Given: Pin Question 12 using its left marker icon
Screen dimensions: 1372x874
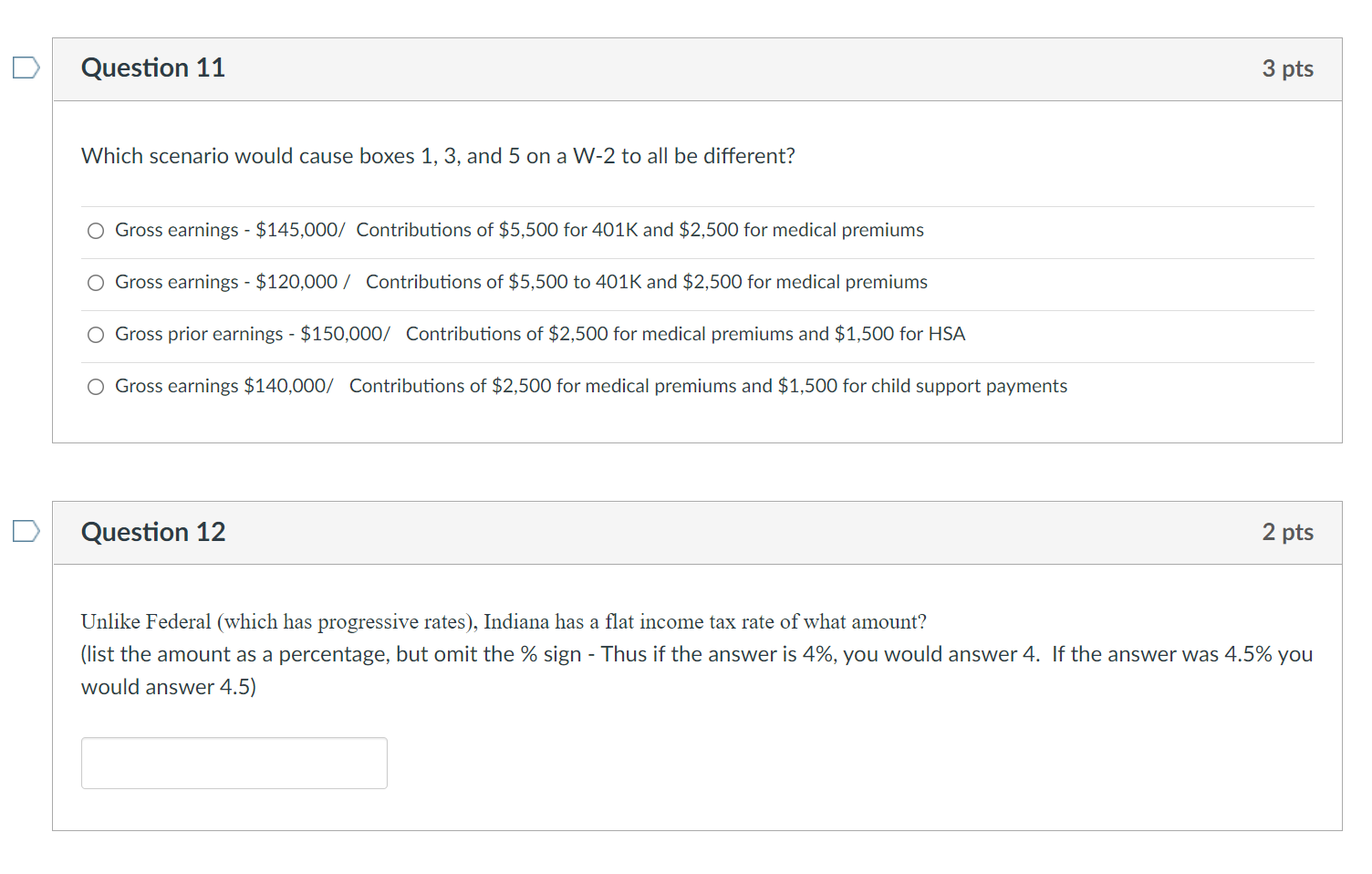Looking at the screenshot, I should 26,530.
